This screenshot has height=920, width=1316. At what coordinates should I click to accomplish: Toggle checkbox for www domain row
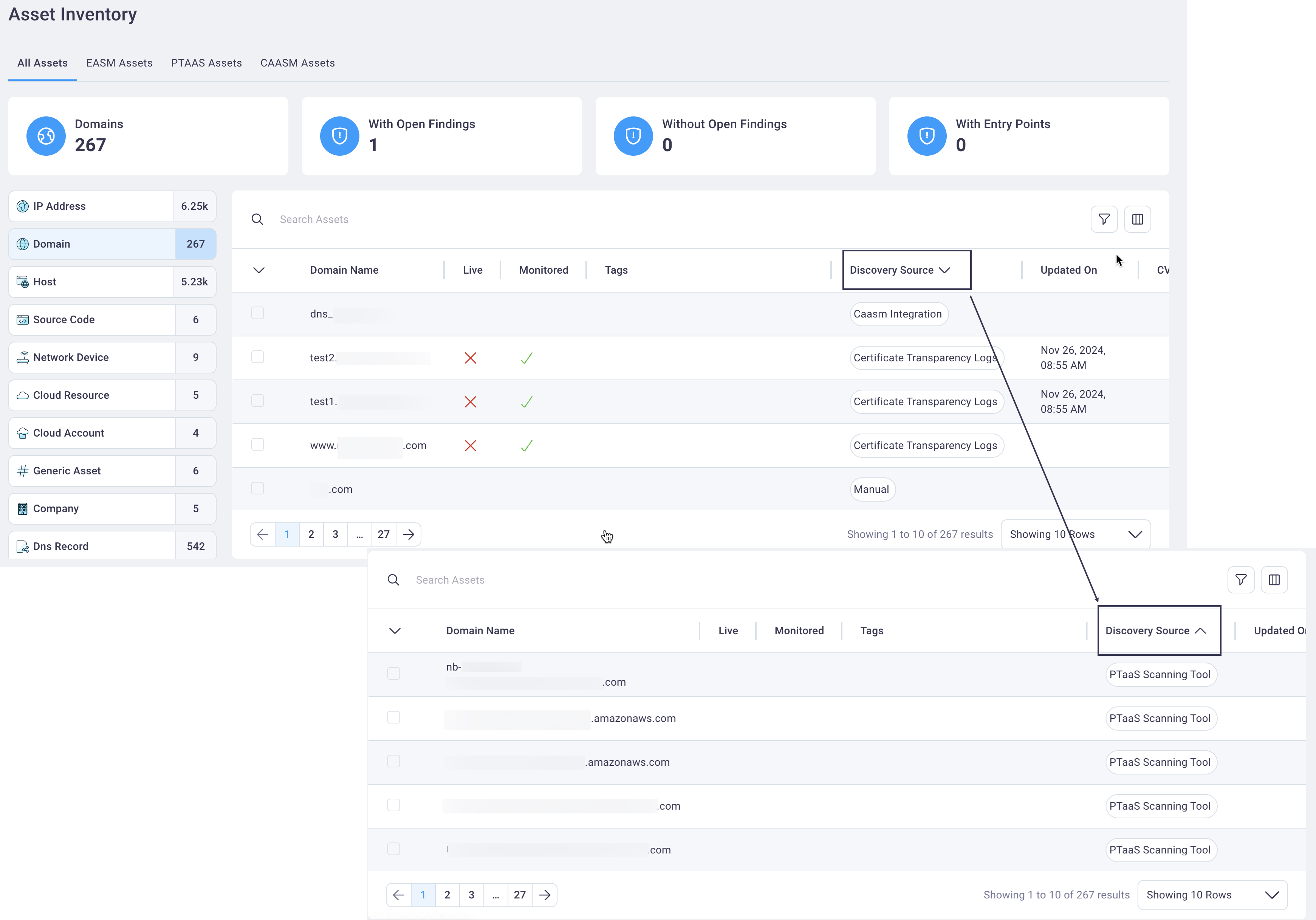258,445
